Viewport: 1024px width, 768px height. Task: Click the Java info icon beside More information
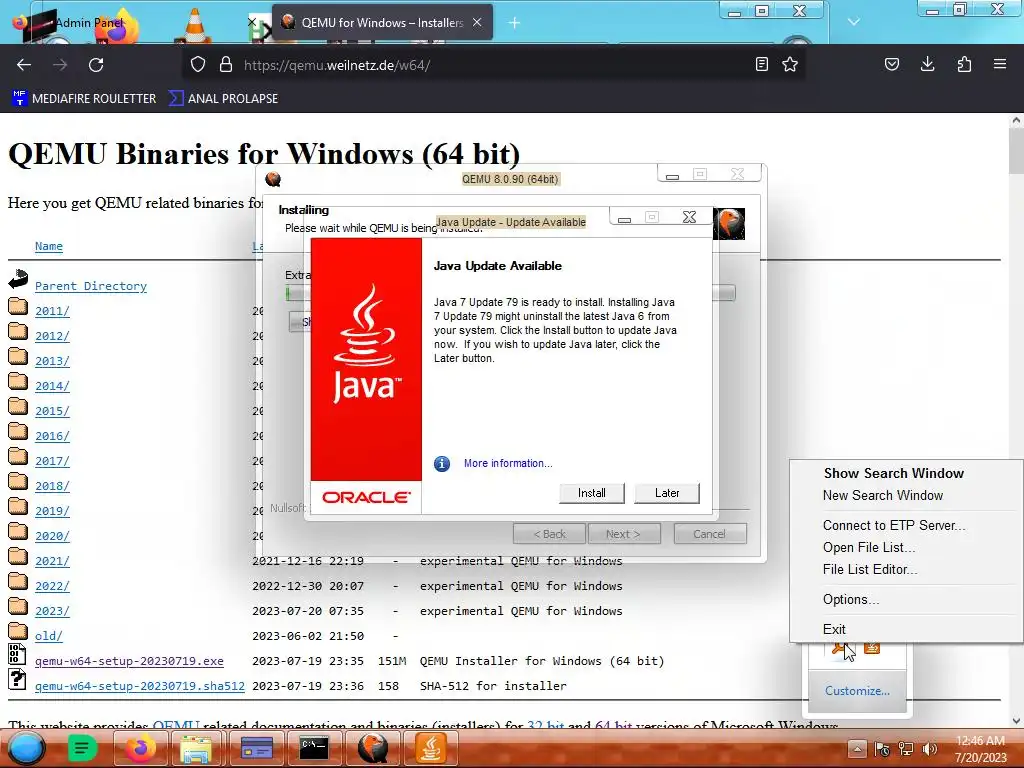pyautogui.click(x=442, y=464)
